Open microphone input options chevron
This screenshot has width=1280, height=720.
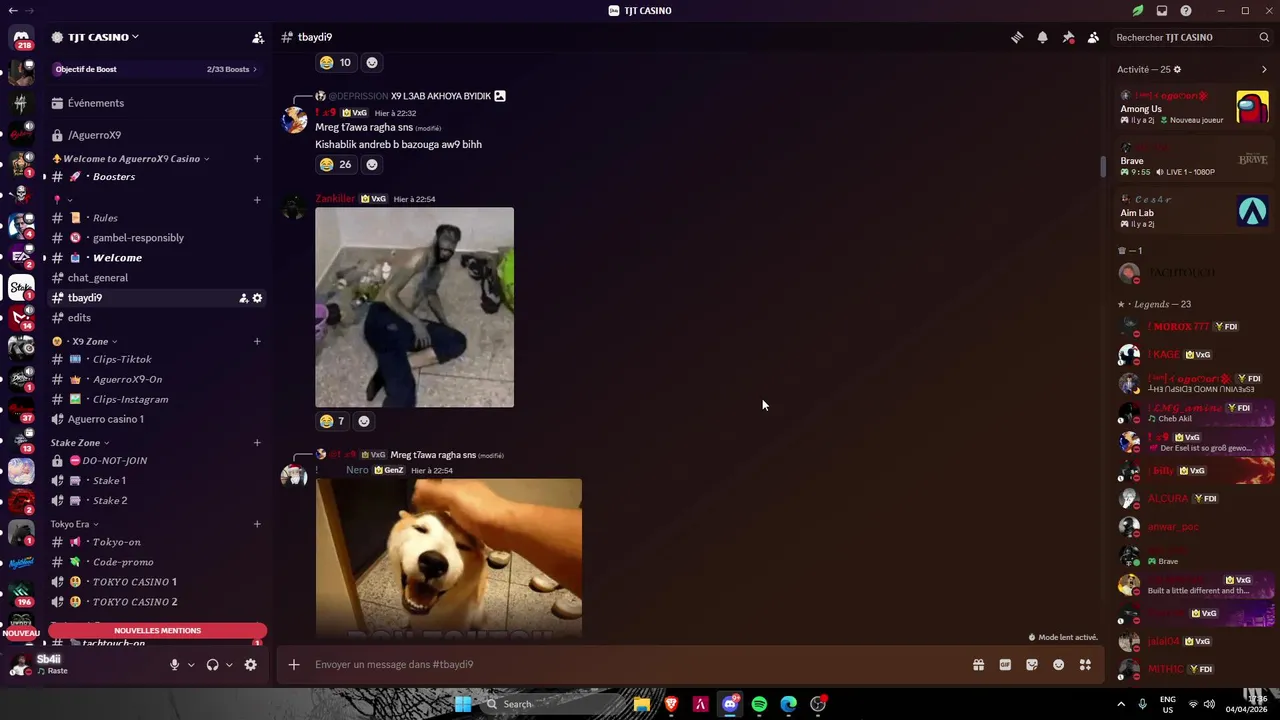pos(191,665)
